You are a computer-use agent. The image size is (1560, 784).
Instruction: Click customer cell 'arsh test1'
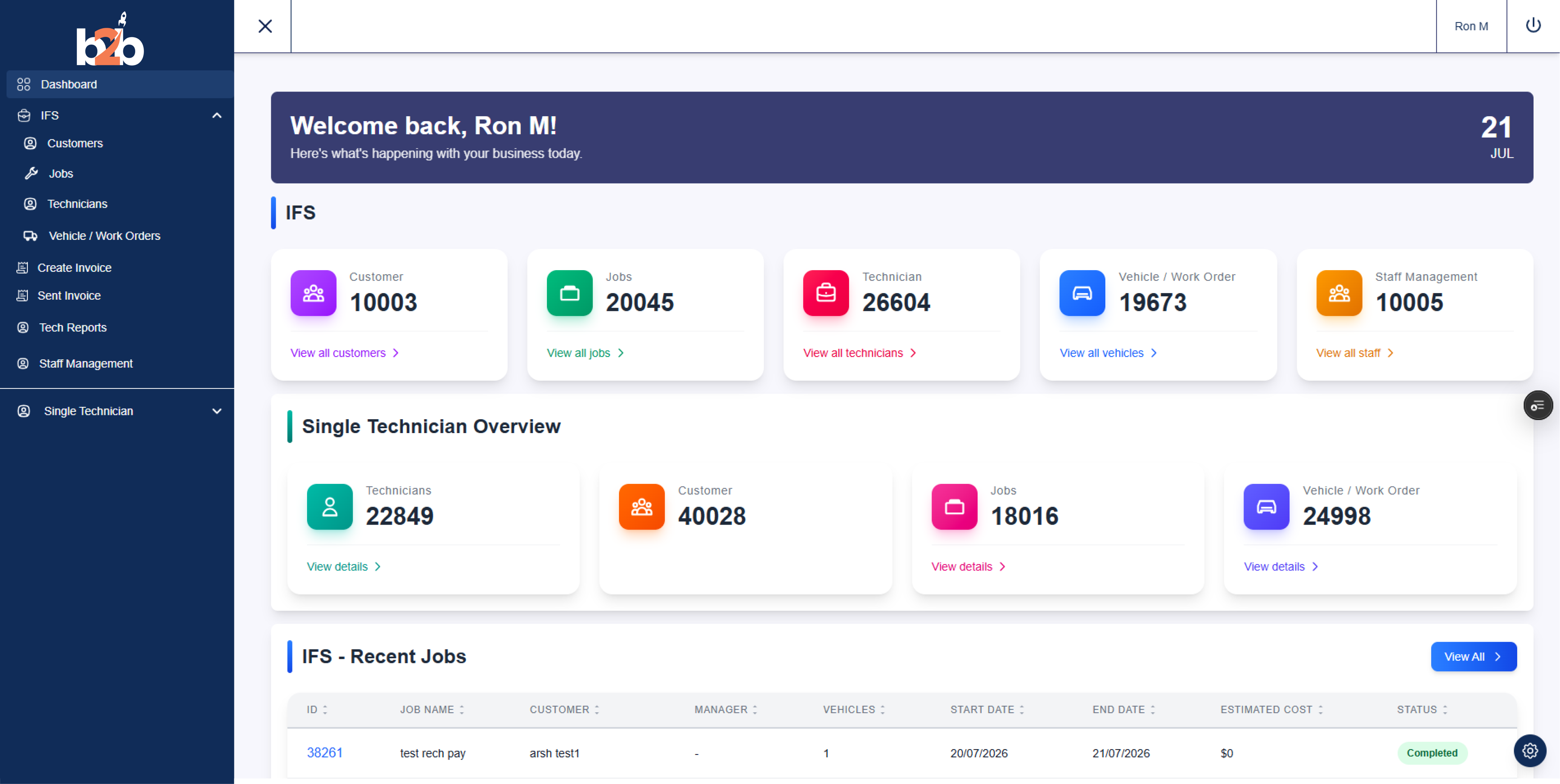click(x=554, y=753)
